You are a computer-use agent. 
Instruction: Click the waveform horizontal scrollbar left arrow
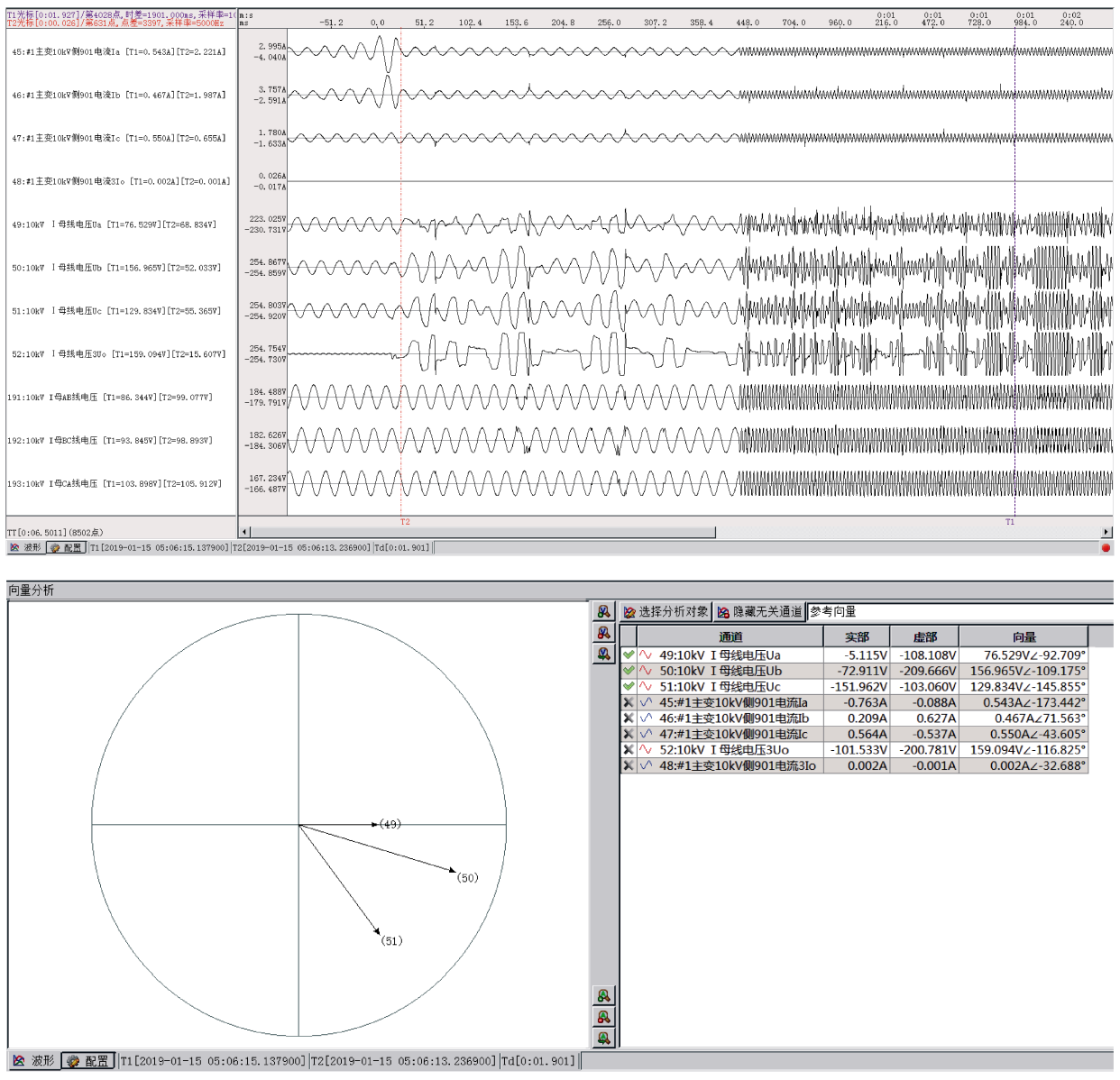point(244,532)
